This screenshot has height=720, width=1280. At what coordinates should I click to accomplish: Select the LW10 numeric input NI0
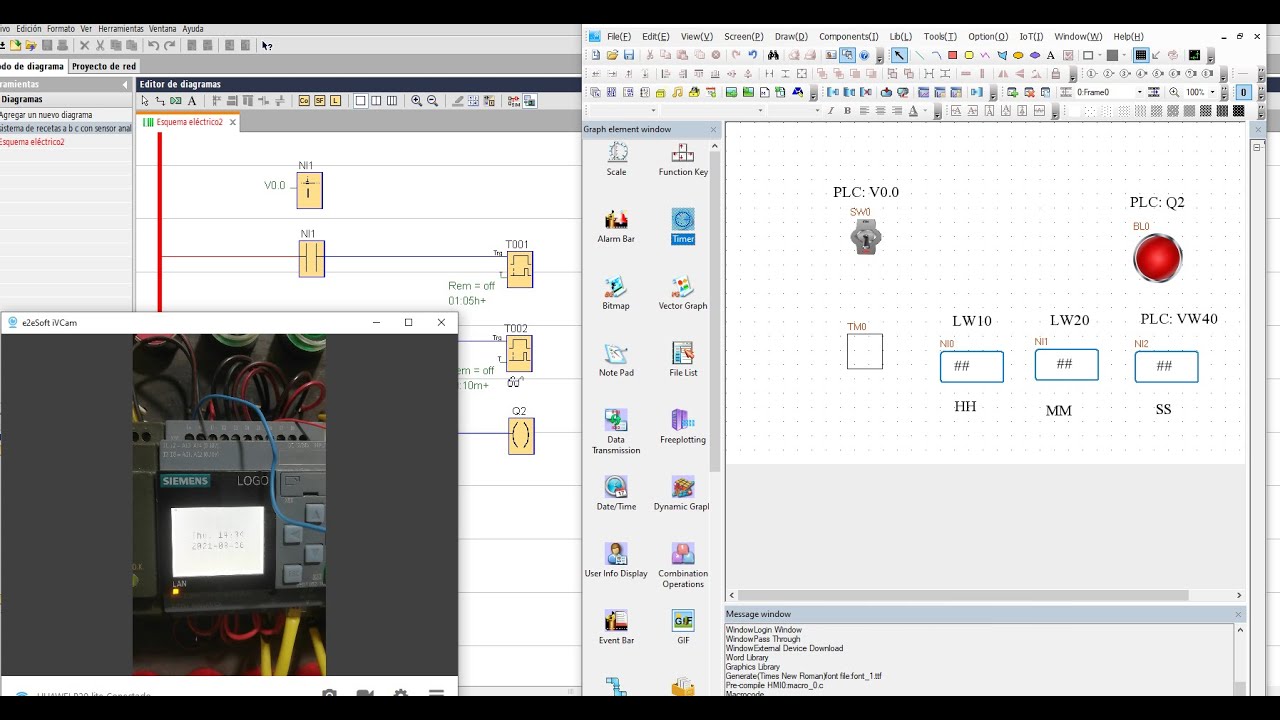pos(971,366)
